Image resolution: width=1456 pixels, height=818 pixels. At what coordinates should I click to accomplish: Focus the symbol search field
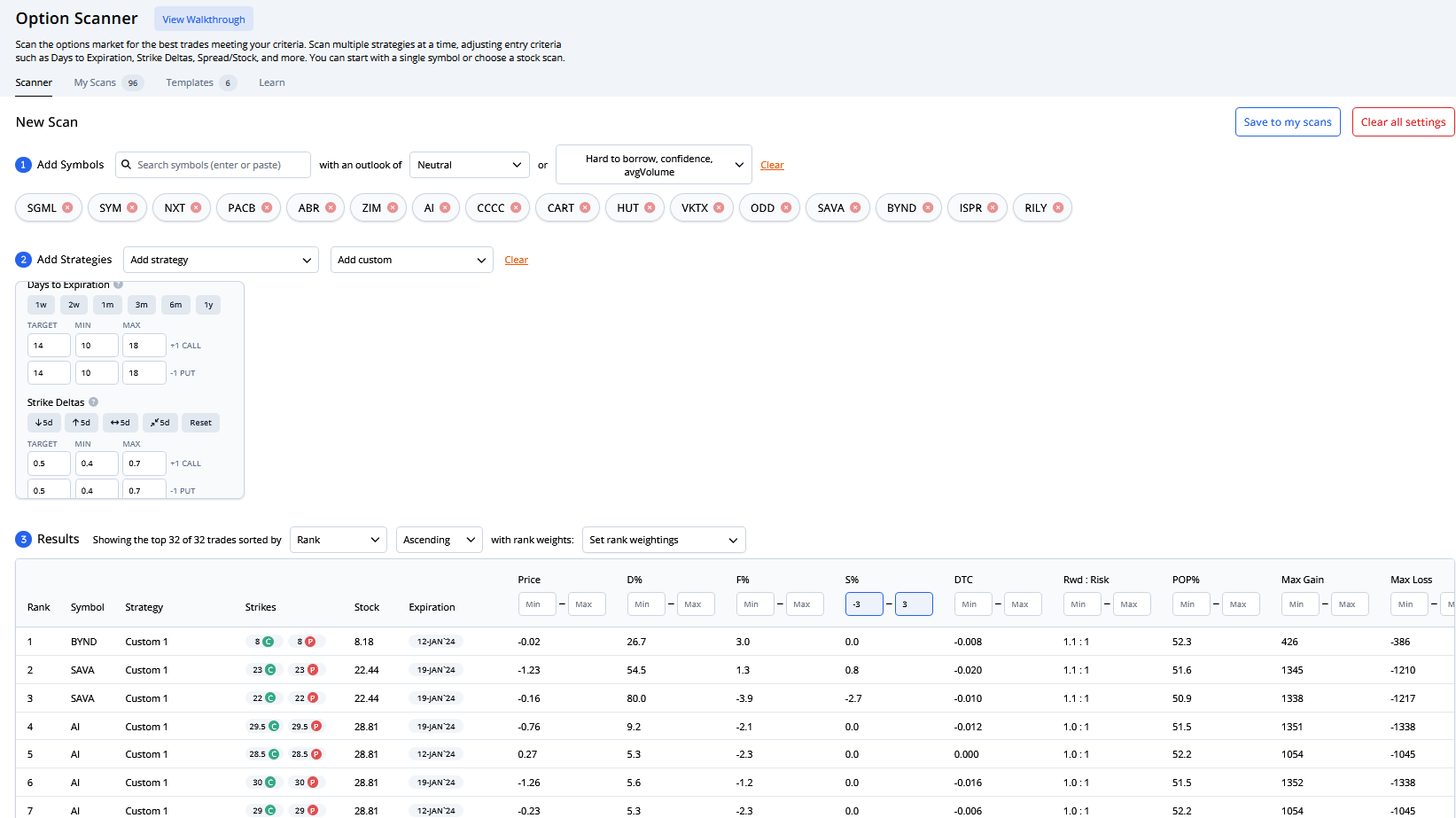click(213, 165)
